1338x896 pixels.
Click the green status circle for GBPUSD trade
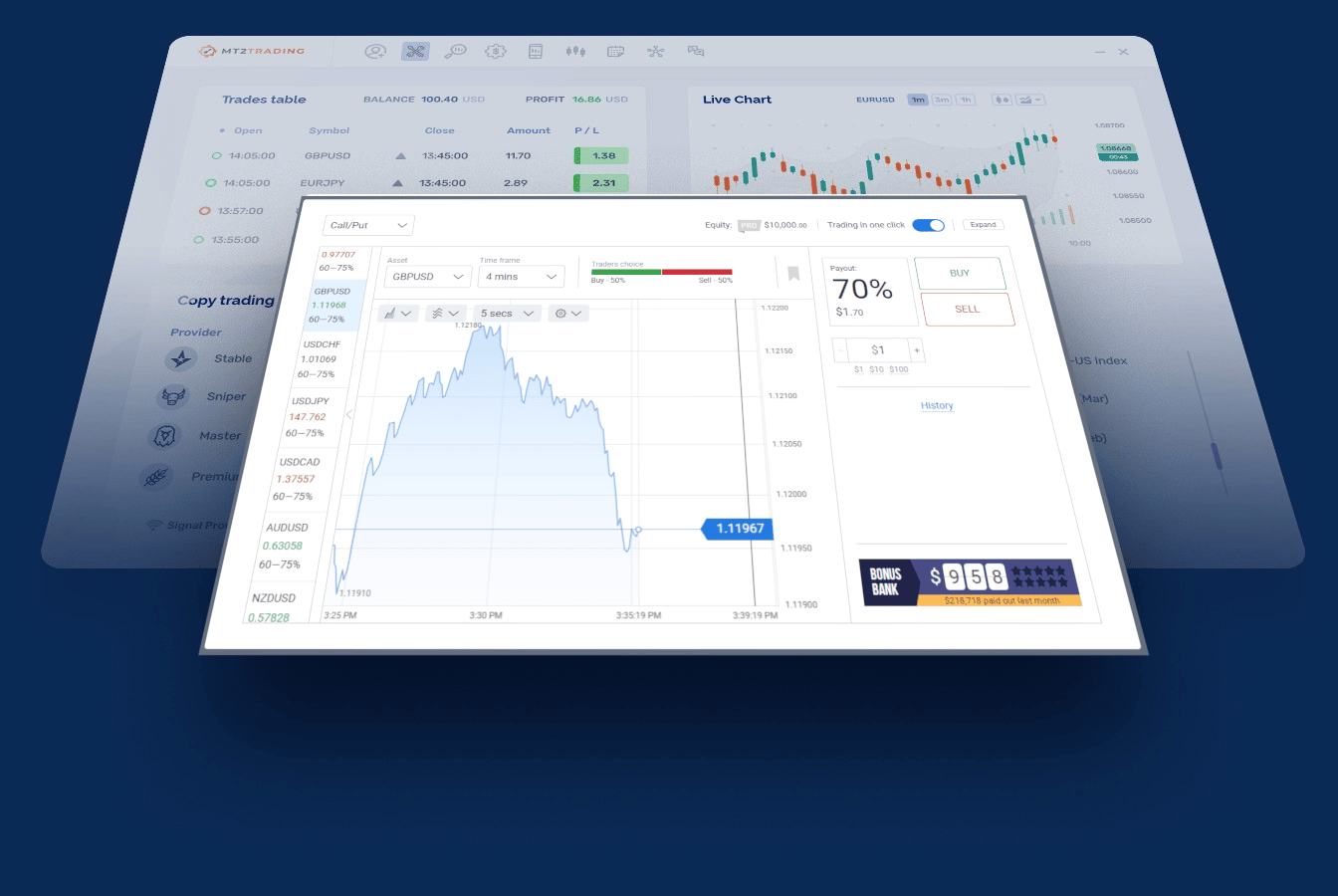click(x=216, y=155)
